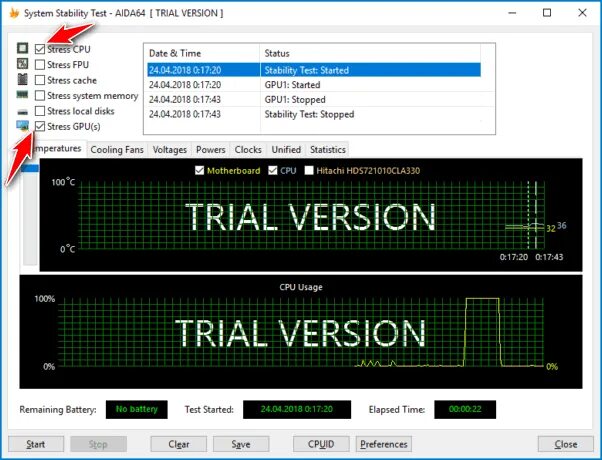
Task: Select the 'Stability Test: Stopped' log row
Action: coord(314,114)
